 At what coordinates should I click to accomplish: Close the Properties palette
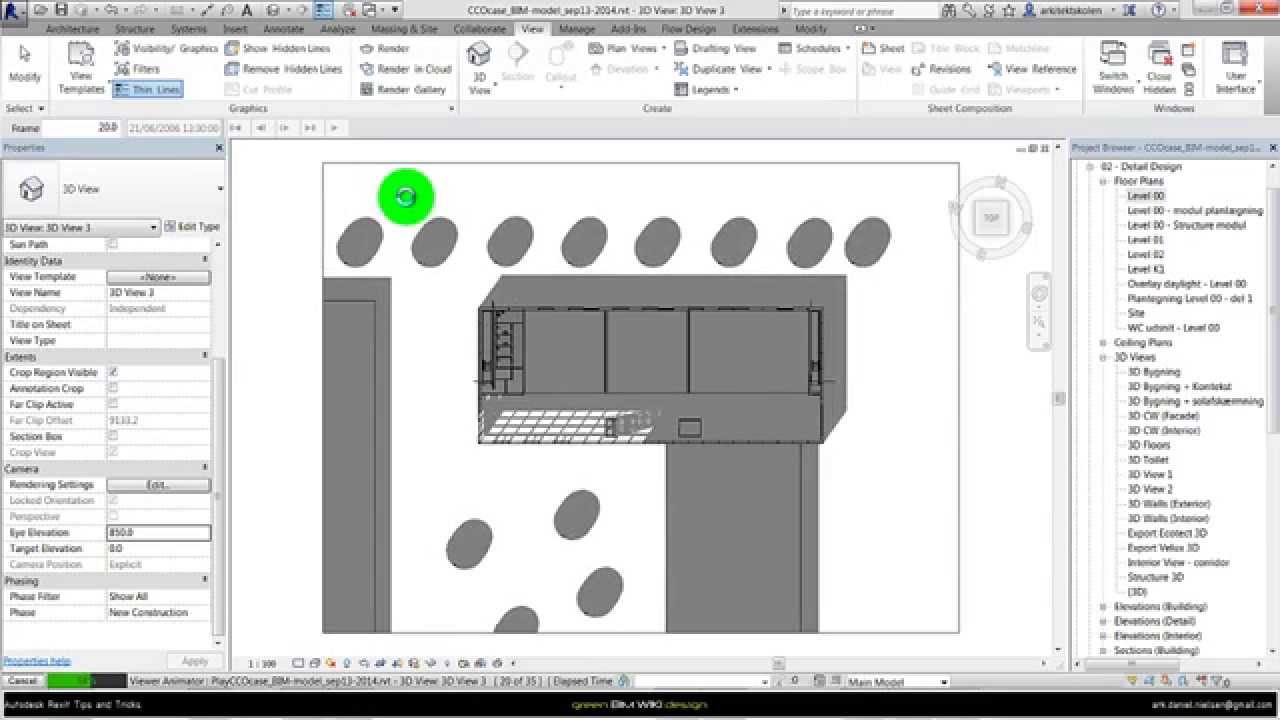point(219,148)
